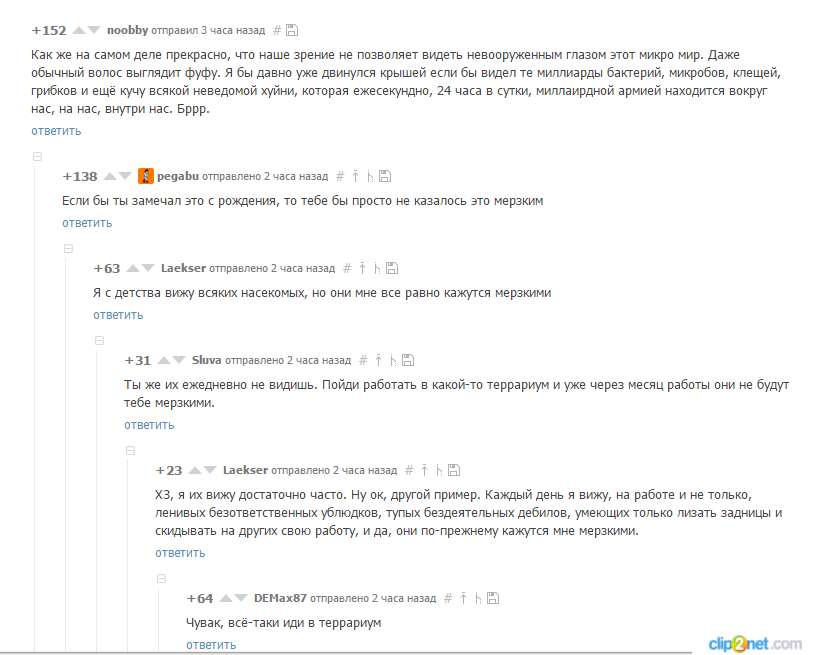Collapse the thread above DEMax87's comment
Viewport: 817px width, 655px height.
tap(162, 578)
